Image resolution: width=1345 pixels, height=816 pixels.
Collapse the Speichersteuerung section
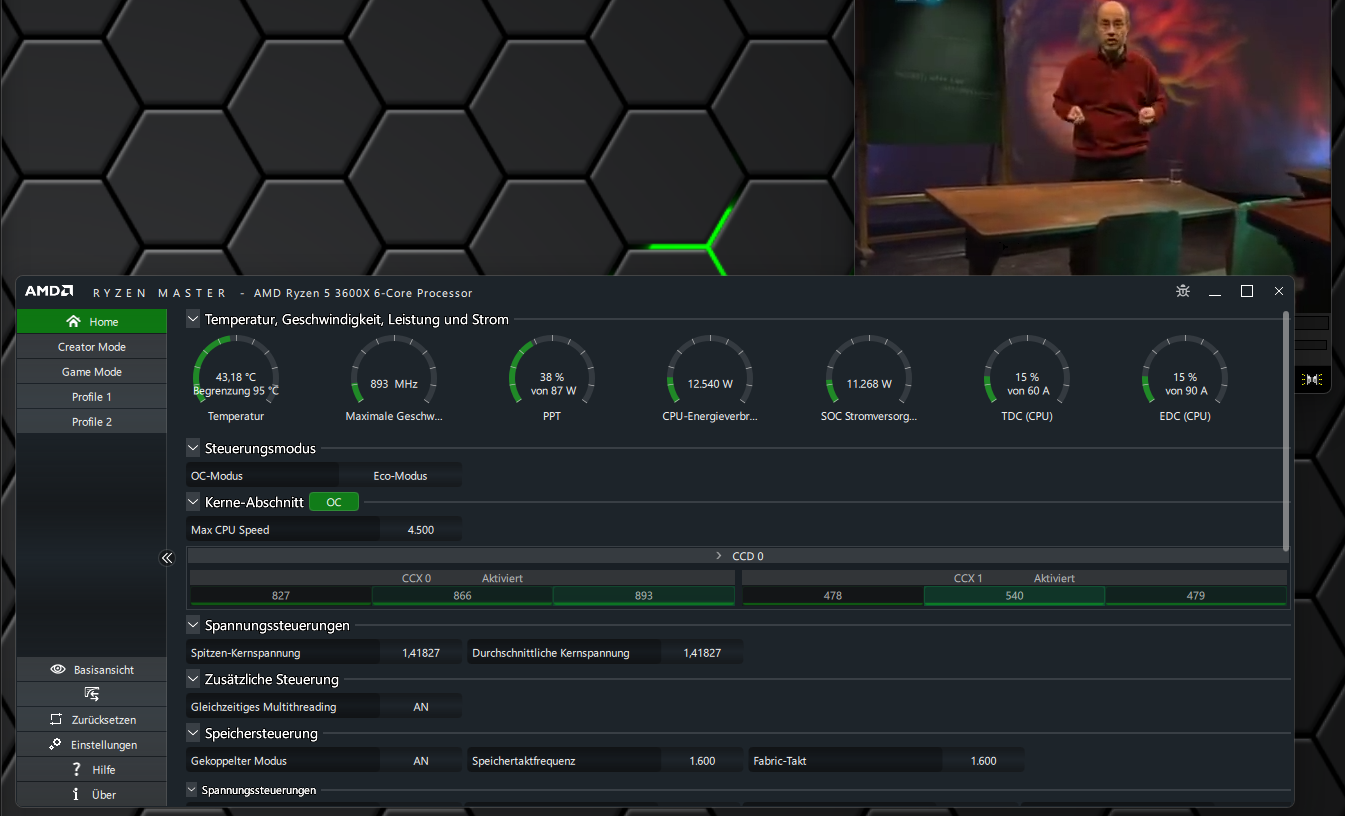tap(193, 733)
